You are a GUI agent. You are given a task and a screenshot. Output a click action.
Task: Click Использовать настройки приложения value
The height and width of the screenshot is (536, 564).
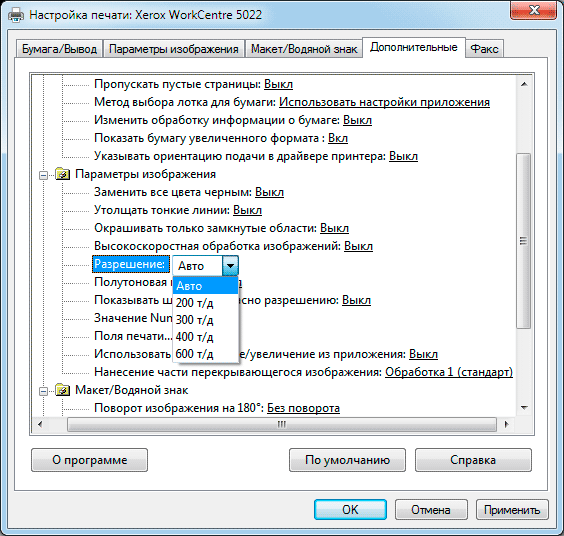tap(384, 102)
